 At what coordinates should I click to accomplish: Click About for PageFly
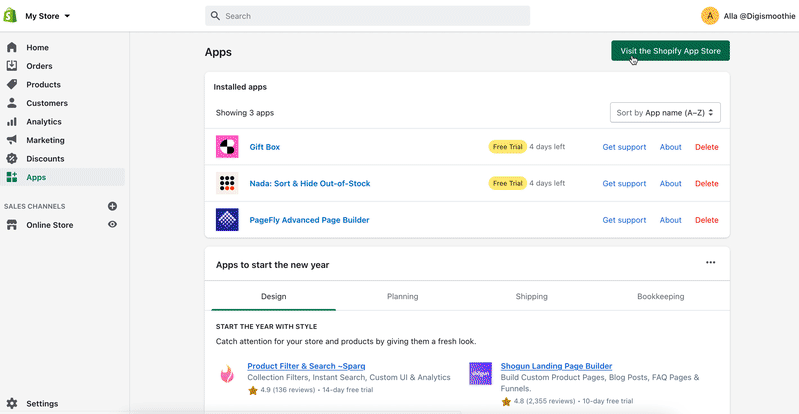click(x=671, y=220)
